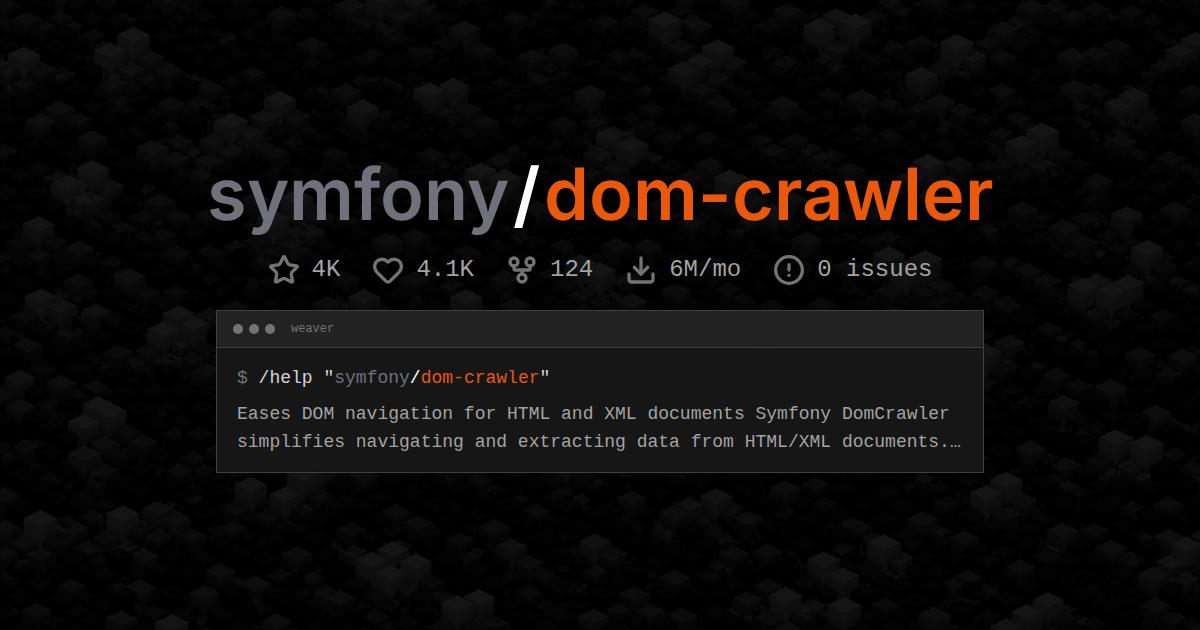Click the issues alert circle icon
This screenshot has width=1200, height=630.
coord(789,270)
